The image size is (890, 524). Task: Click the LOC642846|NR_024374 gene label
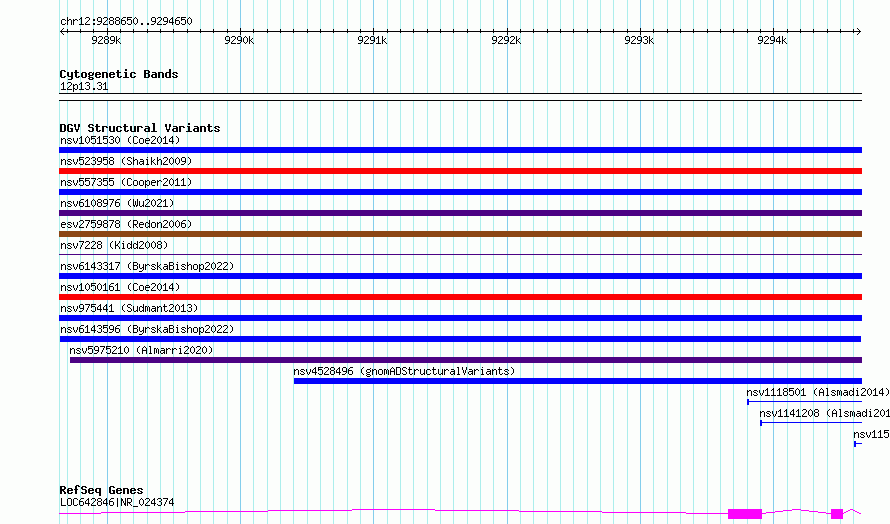click(x=117, y=502)
